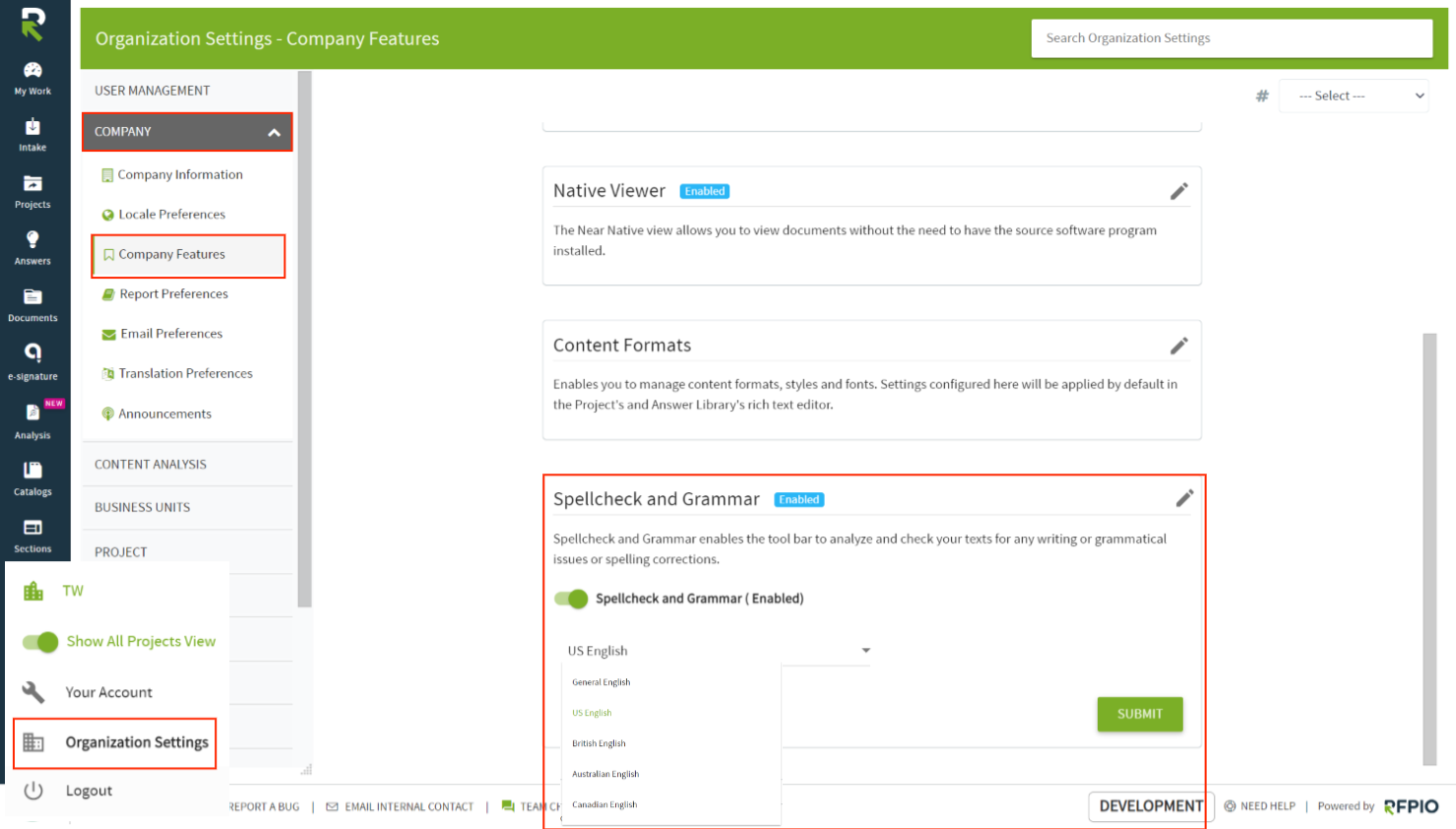Open Email Preferences page

click(x=172, y=334)
